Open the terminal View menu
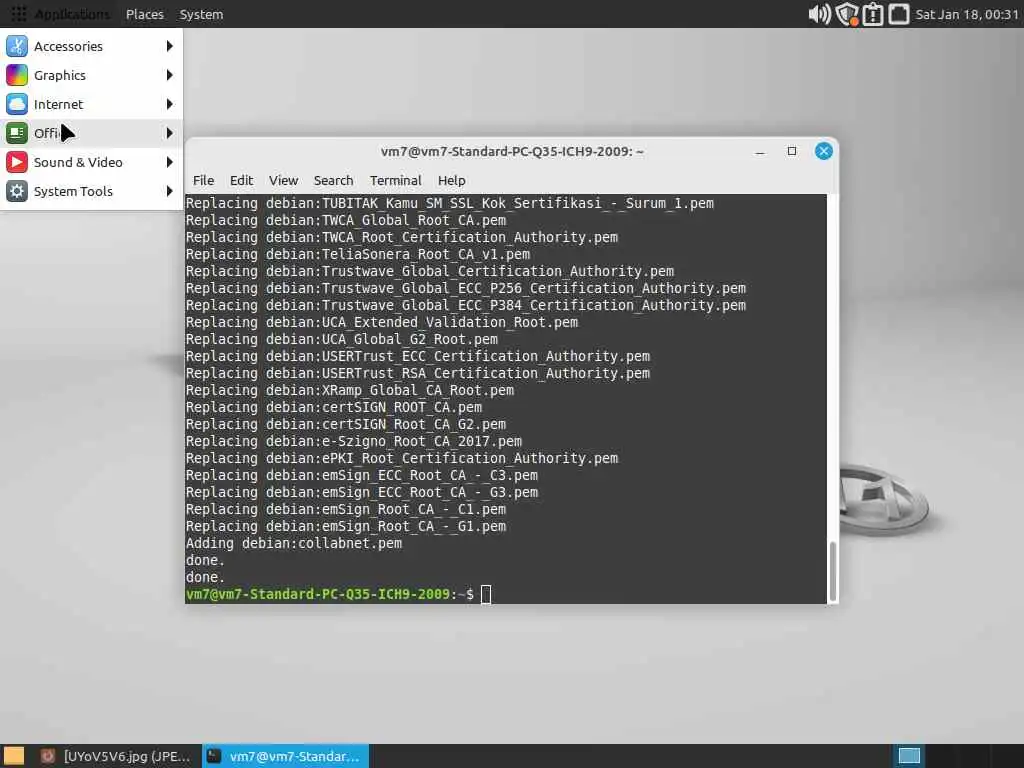Image resolution: width=1024 pixels, height=768 pixels. [x=283, y=180]
